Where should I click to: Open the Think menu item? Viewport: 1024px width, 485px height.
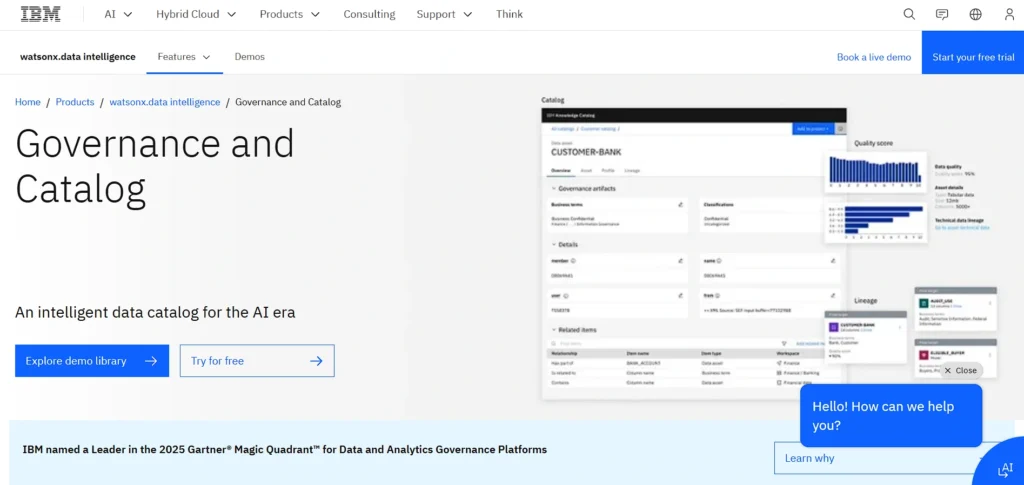(509, 14)
